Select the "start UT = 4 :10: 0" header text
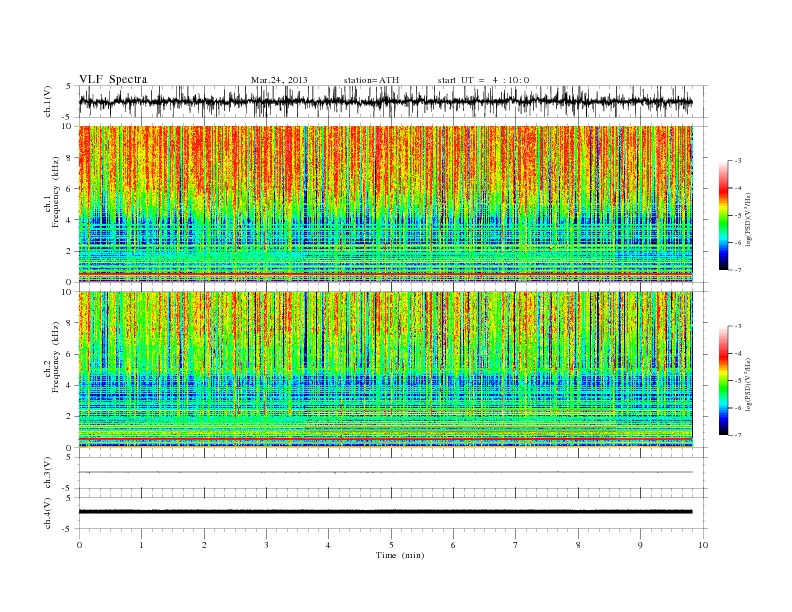This screenshot has width=792, height=612. pyautogui.click(x=483, y=80)
